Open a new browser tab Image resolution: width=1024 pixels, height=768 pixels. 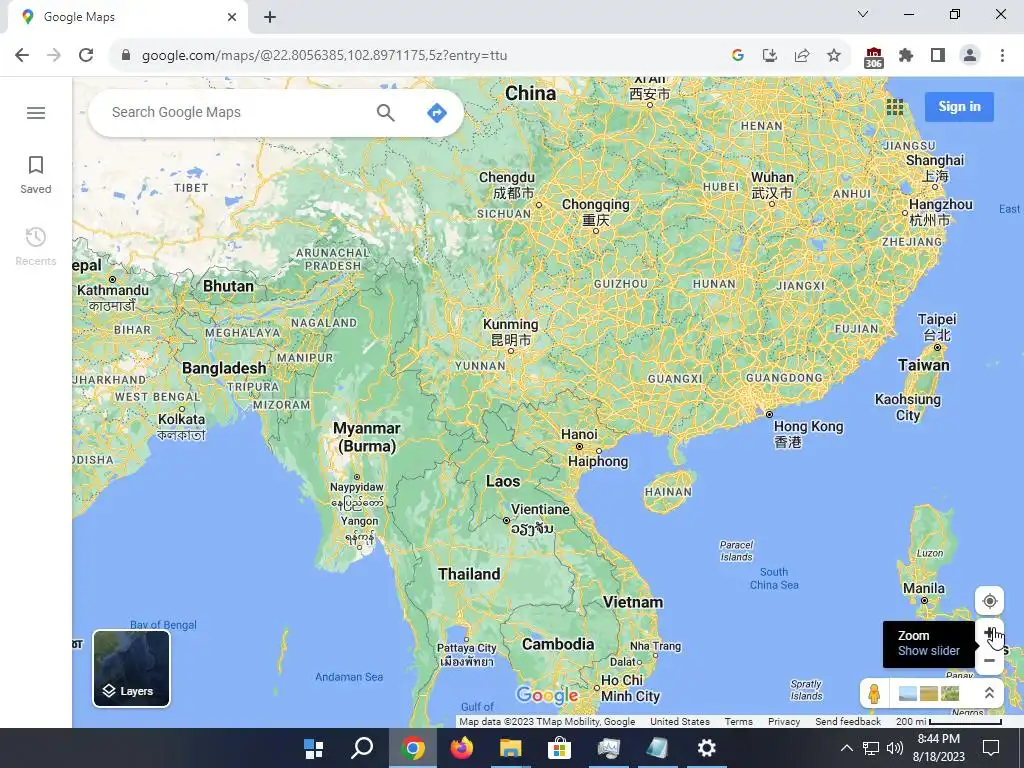coord(270,17)
